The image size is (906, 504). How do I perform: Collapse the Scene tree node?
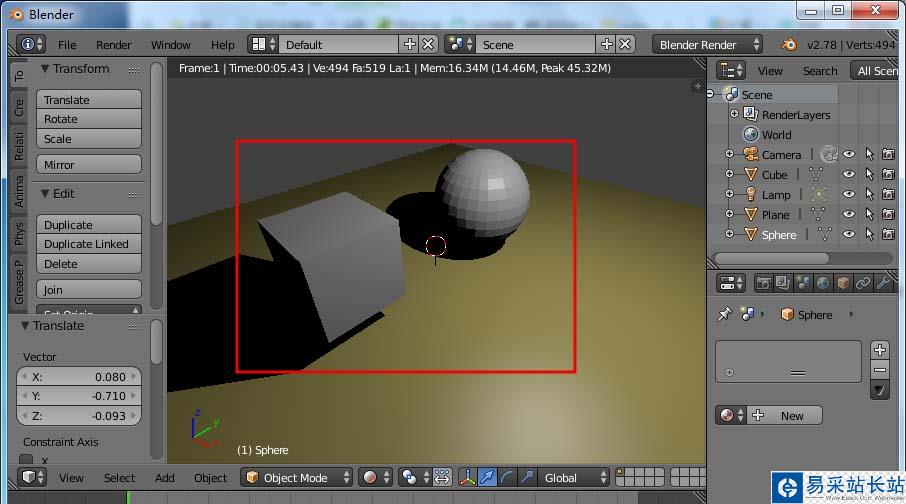711,94
